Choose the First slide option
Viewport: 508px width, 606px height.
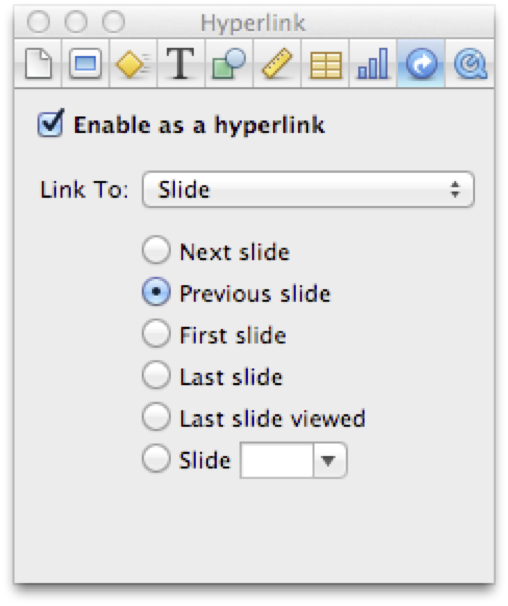coord(156,333)
